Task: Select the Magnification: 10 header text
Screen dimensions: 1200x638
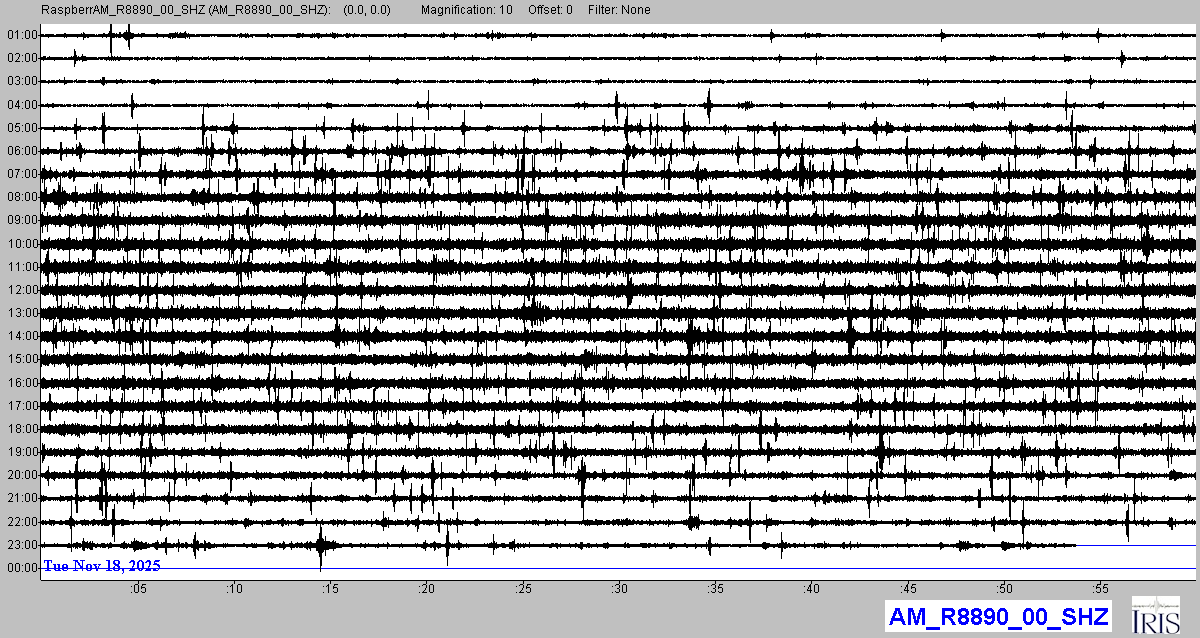Action: (x=467, y=10)
